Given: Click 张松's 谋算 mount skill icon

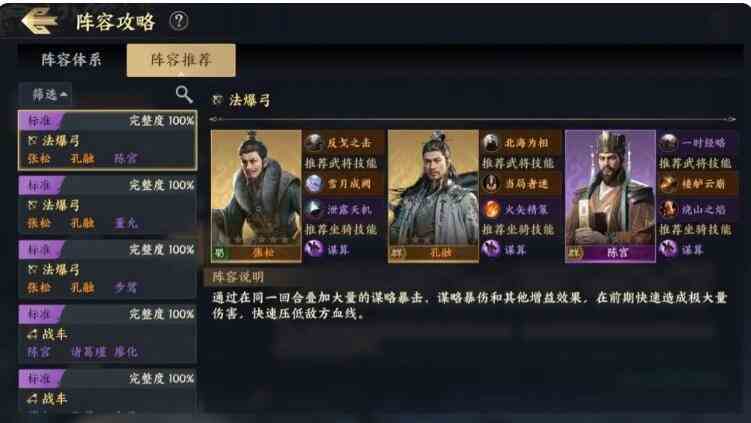Looking at the screenshot, I should click(314, 249).
